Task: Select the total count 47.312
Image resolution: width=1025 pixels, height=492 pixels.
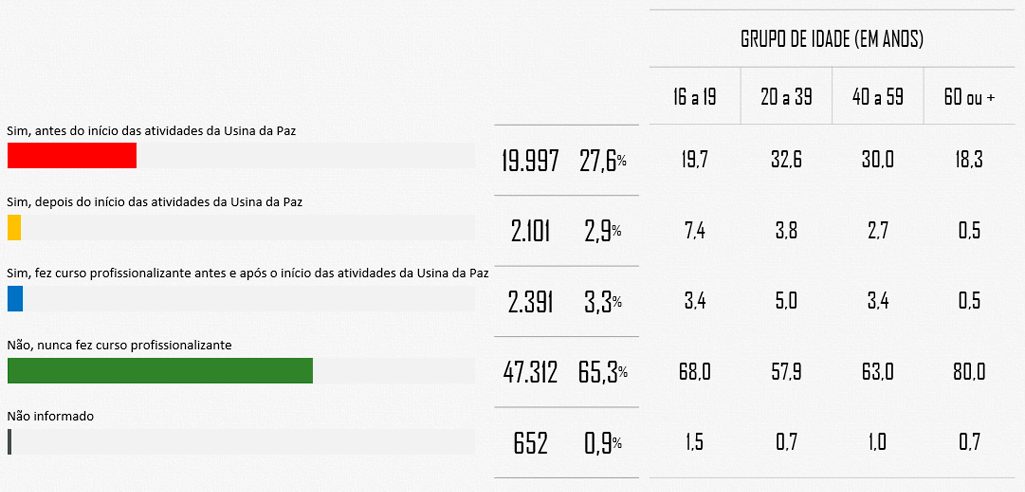Action: (x=530, y=372)
